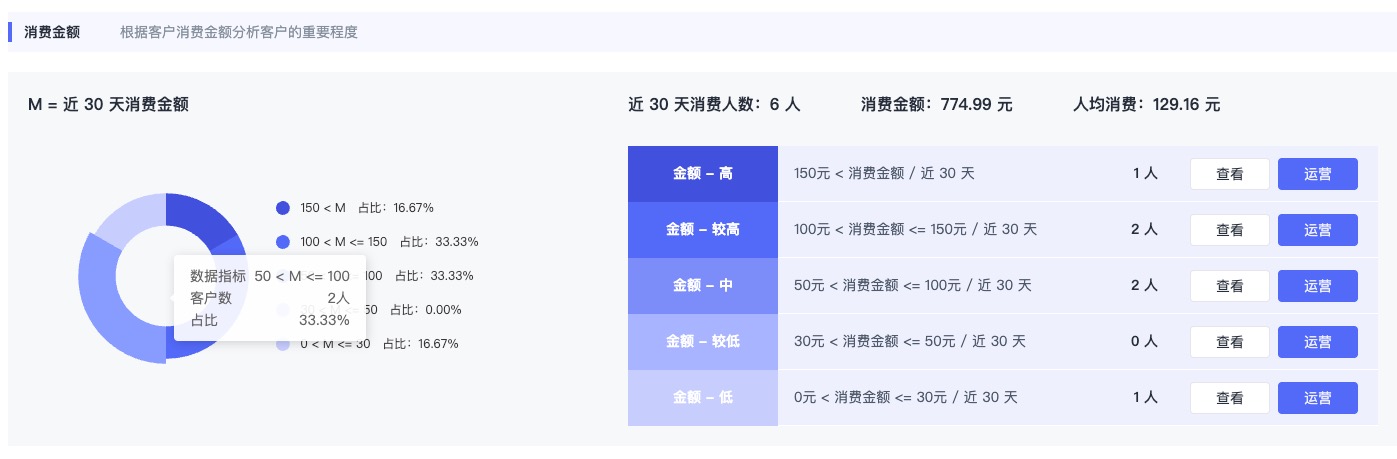Image resolution: width=1397 pixels, height=459 pixels.
Task: Click the 消费金额 section title
Action: pos(52,32)
